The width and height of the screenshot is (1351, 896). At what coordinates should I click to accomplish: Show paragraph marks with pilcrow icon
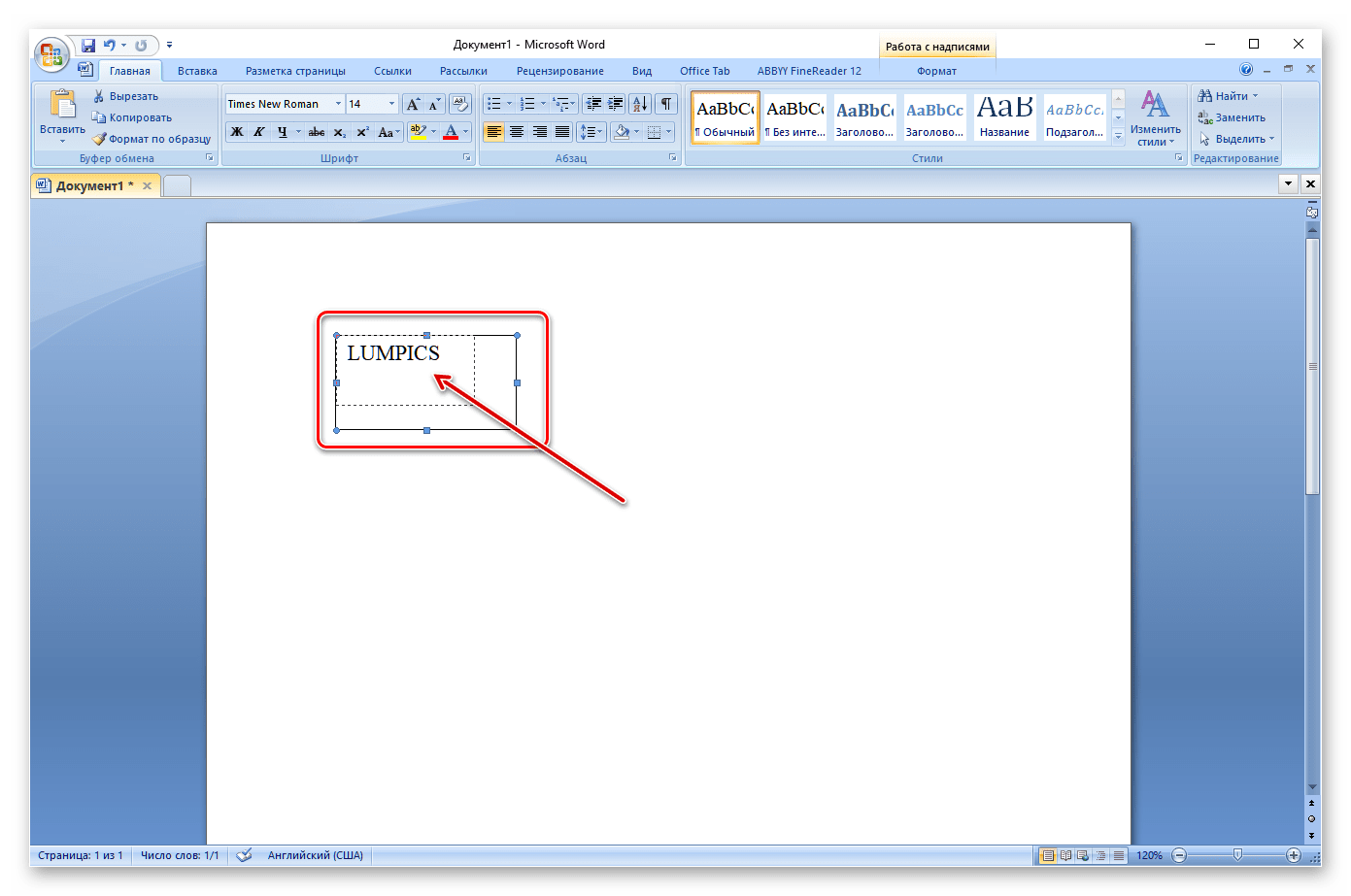[x=665, y=104]
